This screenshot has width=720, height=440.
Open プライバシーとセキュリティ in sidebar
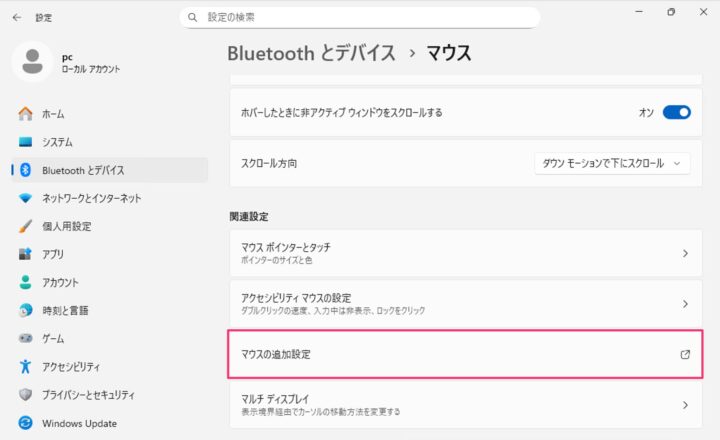[x=88, y=395]
